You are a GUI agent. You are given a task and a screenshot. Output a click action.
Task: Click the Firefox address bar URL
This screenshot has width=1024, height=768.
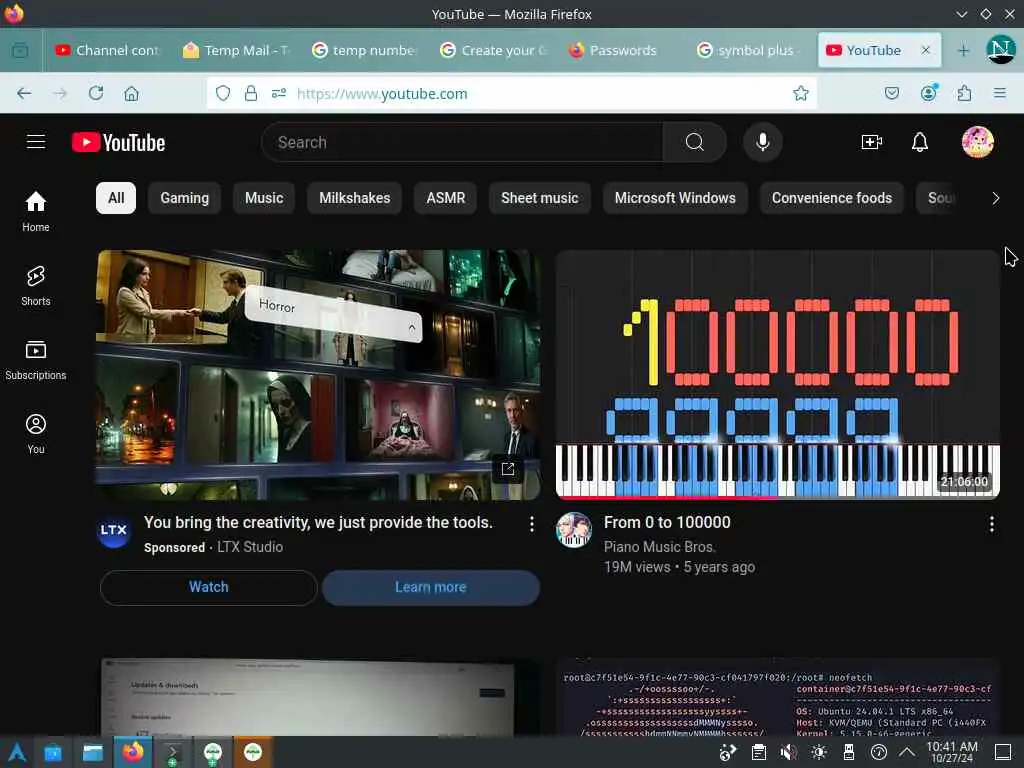pyautogui.click(x=382, y=93)
